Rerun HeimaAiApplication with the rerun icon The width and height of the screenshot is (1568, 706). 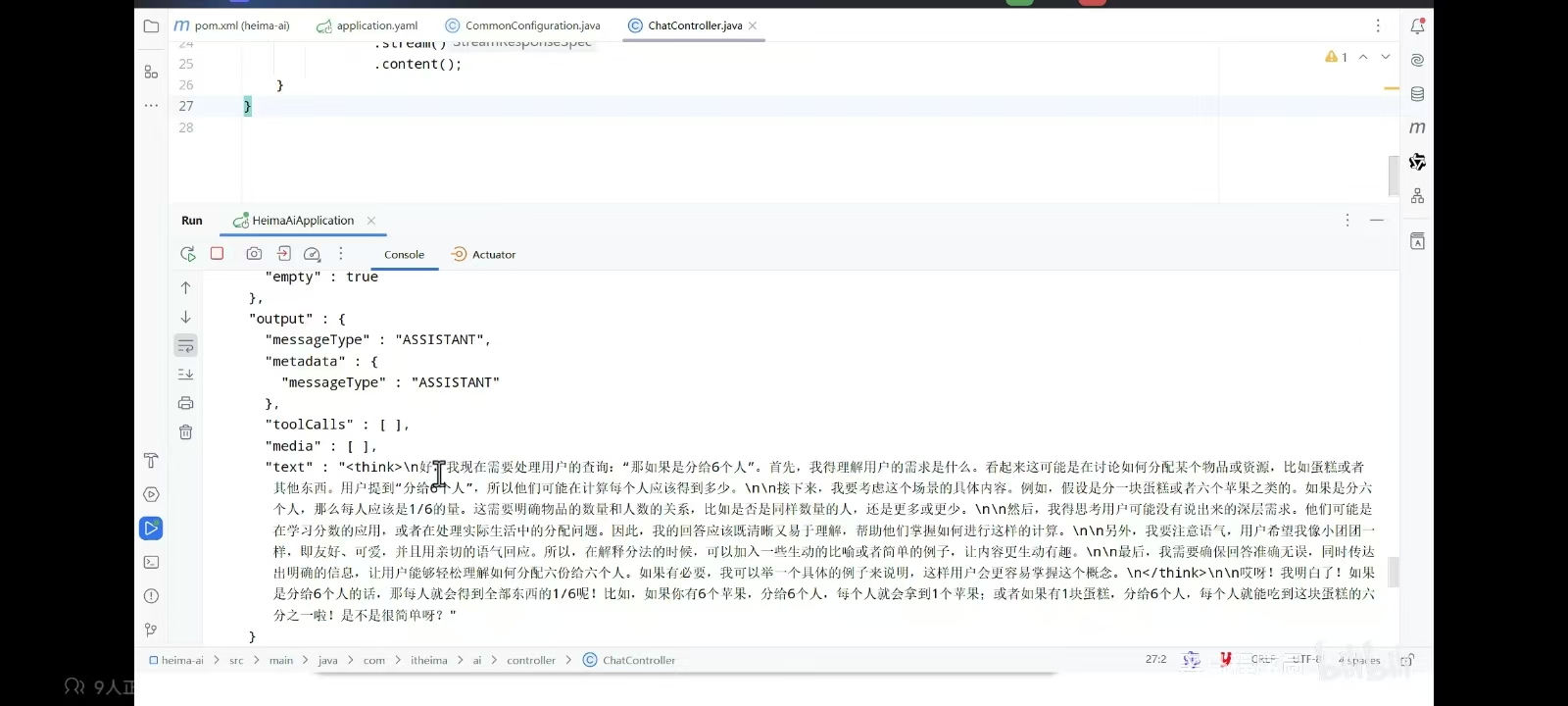click(x=188, y=254)
